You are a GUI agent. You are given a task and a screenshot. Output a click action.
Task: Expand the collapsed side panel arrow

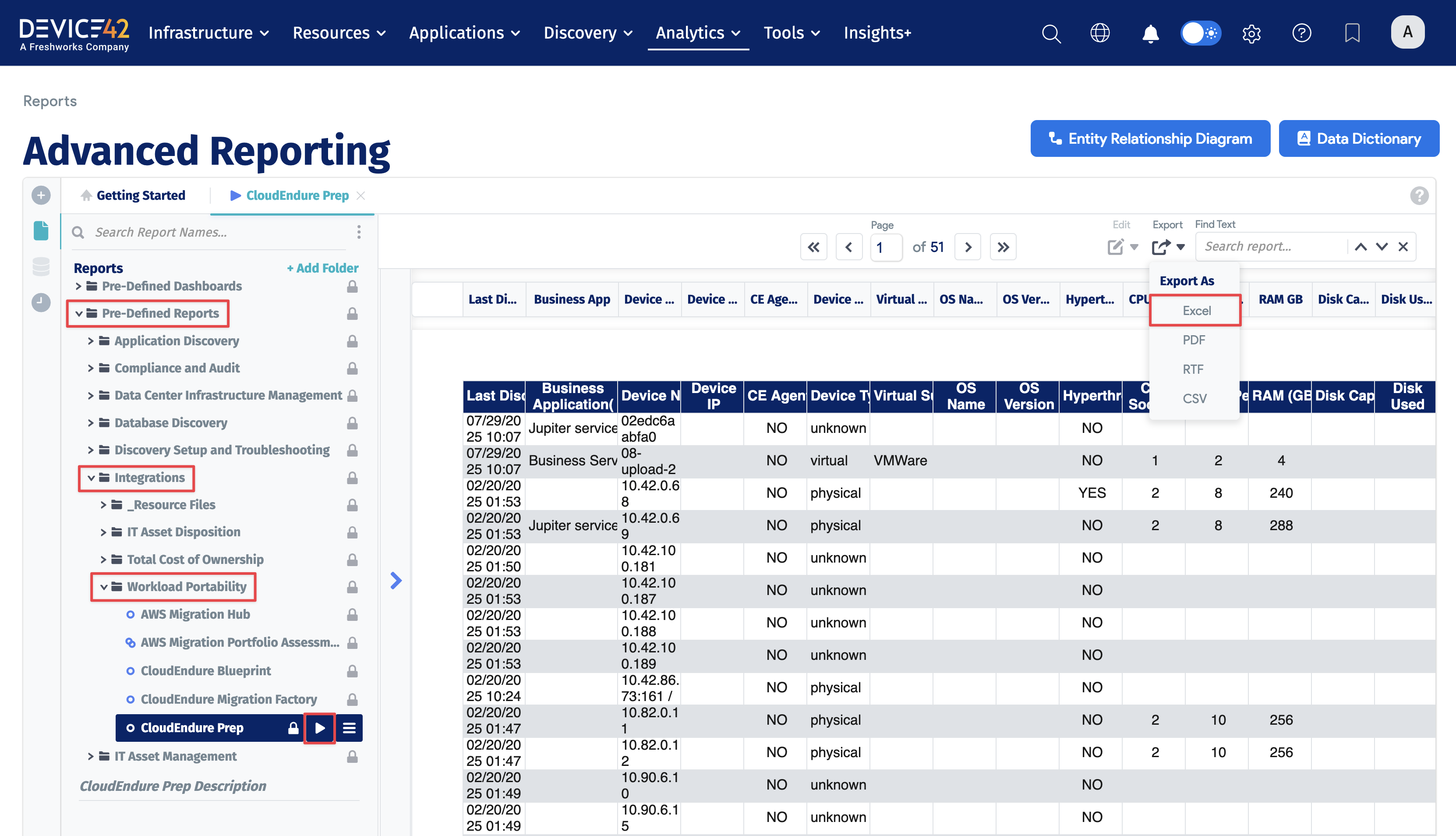tap(396, 581)
